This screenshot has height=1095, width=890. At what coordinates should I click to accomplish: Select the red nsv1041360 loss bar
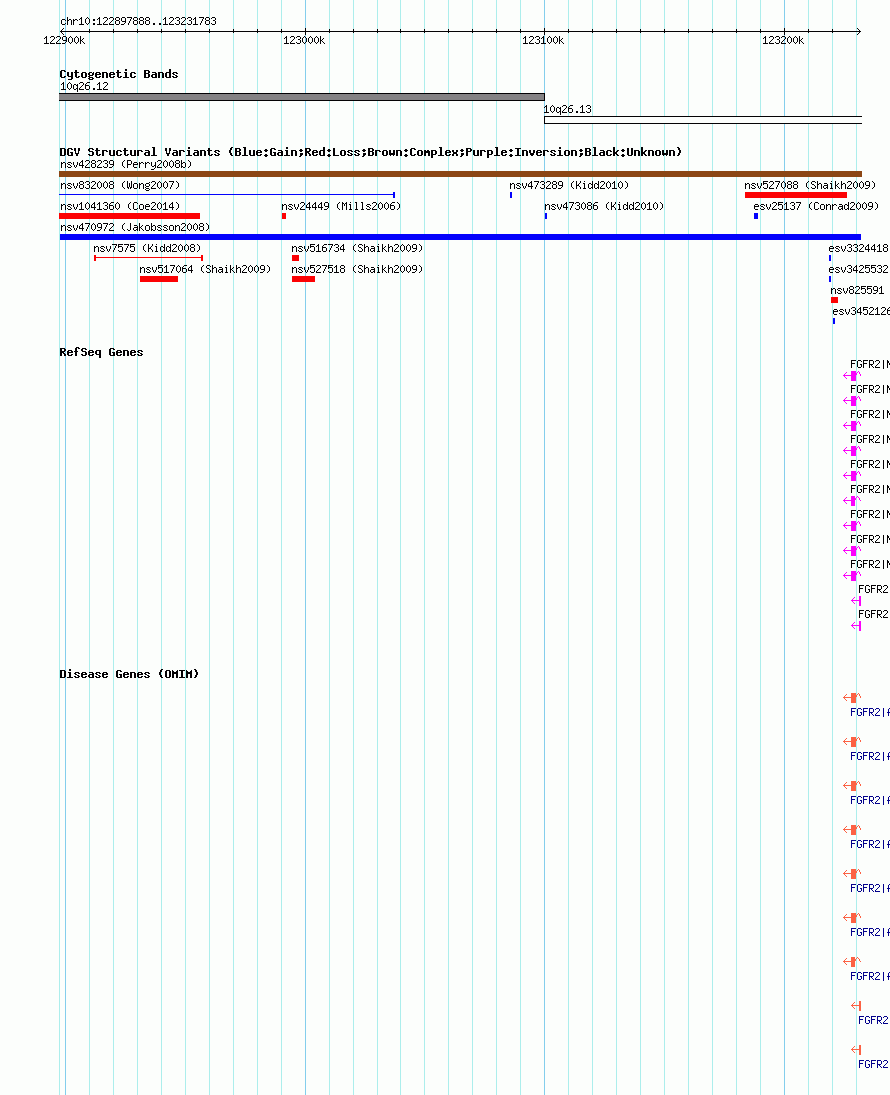click(130, 216)
